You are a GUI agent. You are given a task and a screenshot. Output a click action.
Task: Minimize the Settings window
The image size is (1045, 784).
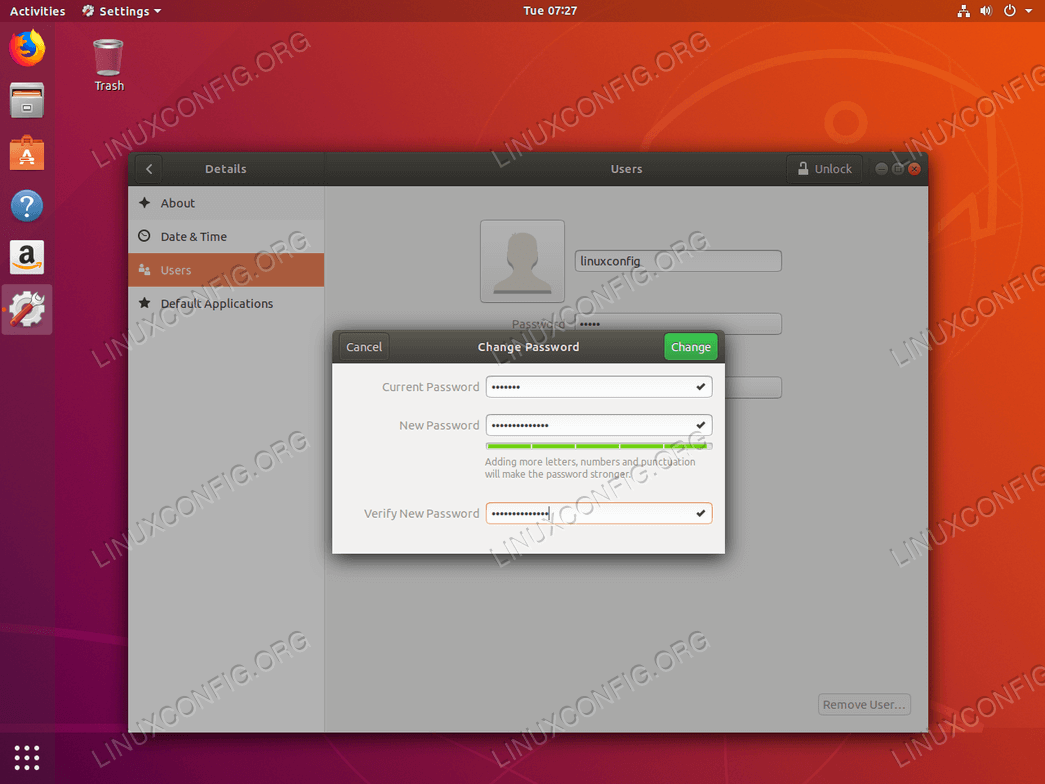[x=881, y=169]
